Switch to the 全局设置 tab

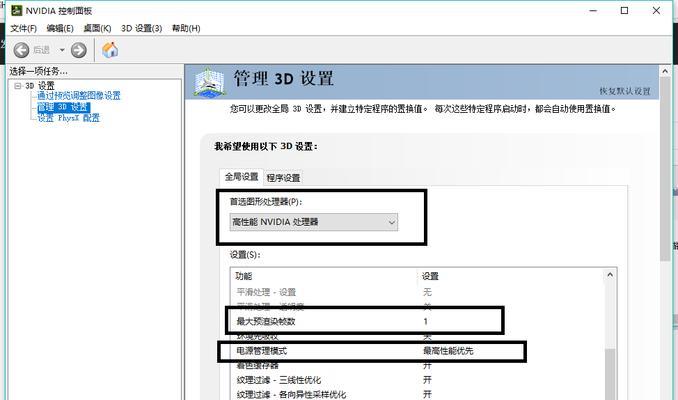pyautogui.click(x=241, y=176)
